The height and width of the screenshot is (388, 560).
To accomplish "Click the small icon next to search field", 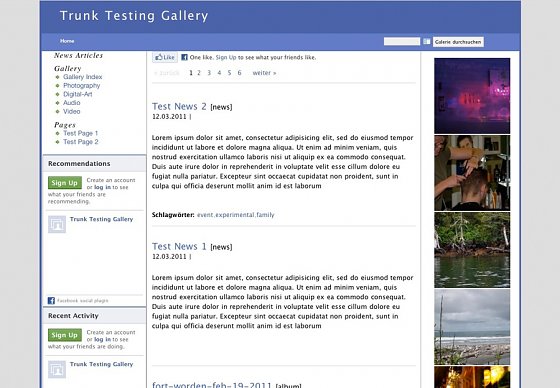I will 426,42.
